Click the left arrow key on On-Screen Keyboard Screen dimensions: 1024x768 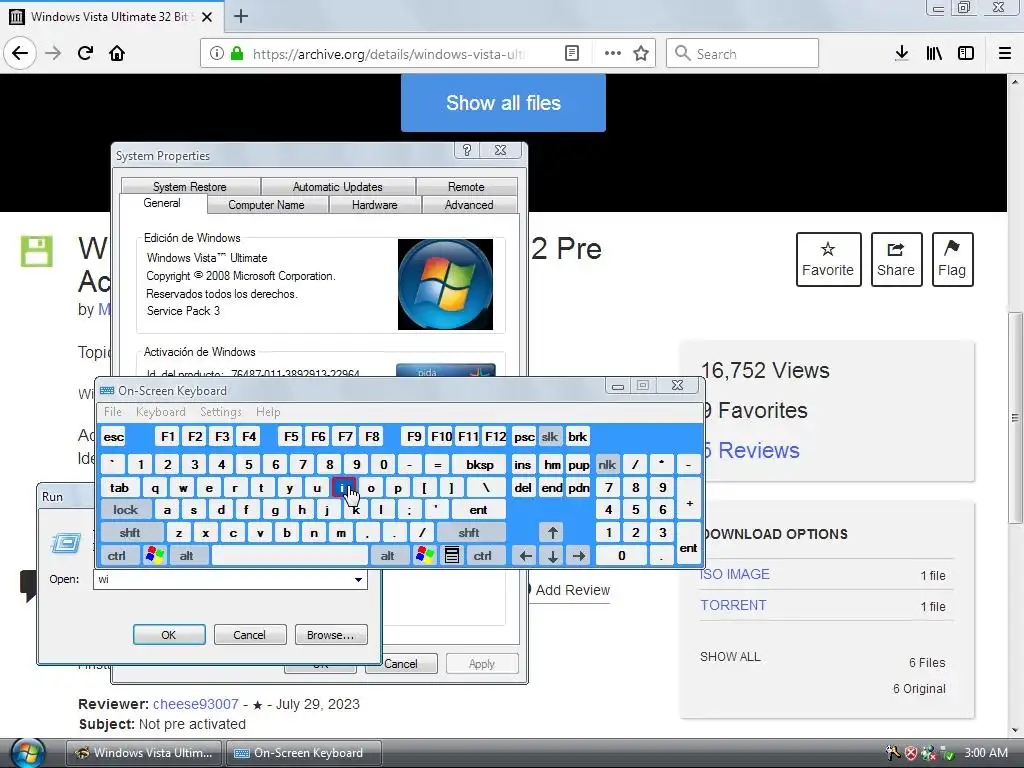[x=525, y=556]
